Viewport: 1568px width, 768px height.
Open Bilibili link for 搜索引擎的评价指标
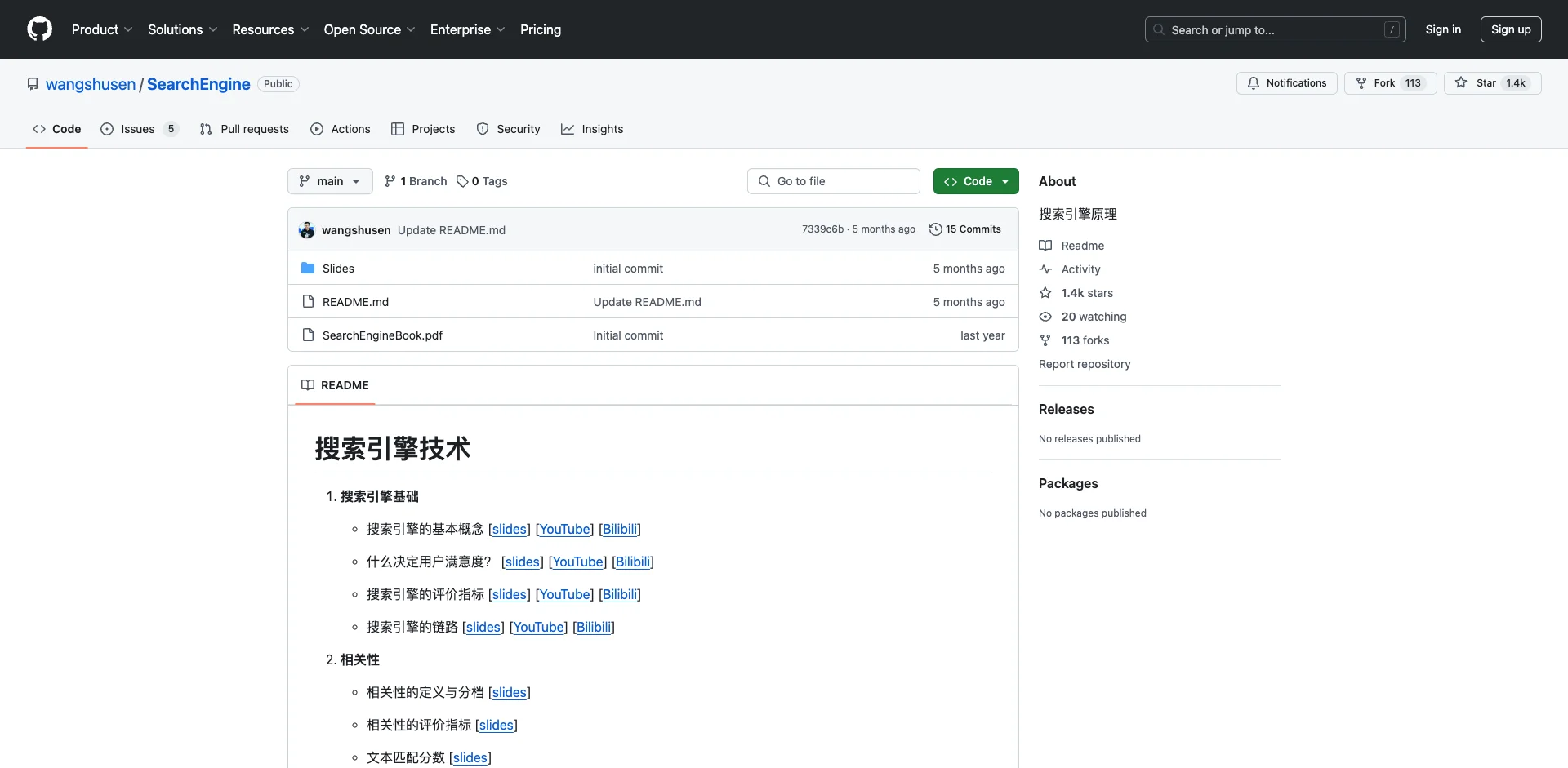620,594
